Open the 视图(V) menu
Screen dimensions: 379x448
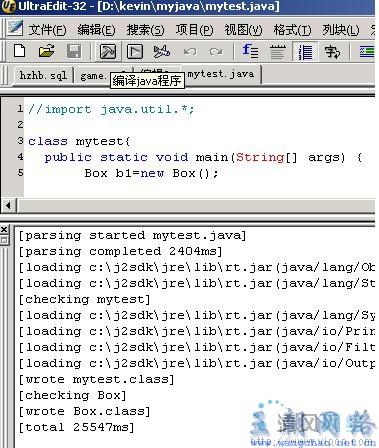coord(243,30)
